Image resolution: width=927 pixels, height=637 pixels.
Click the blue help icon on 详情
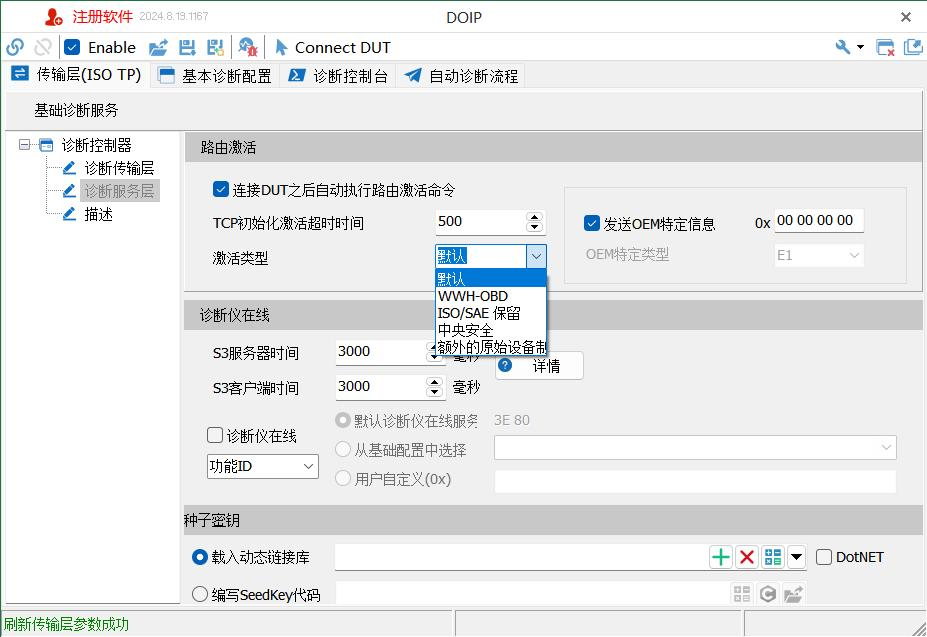tap(505, 365)
